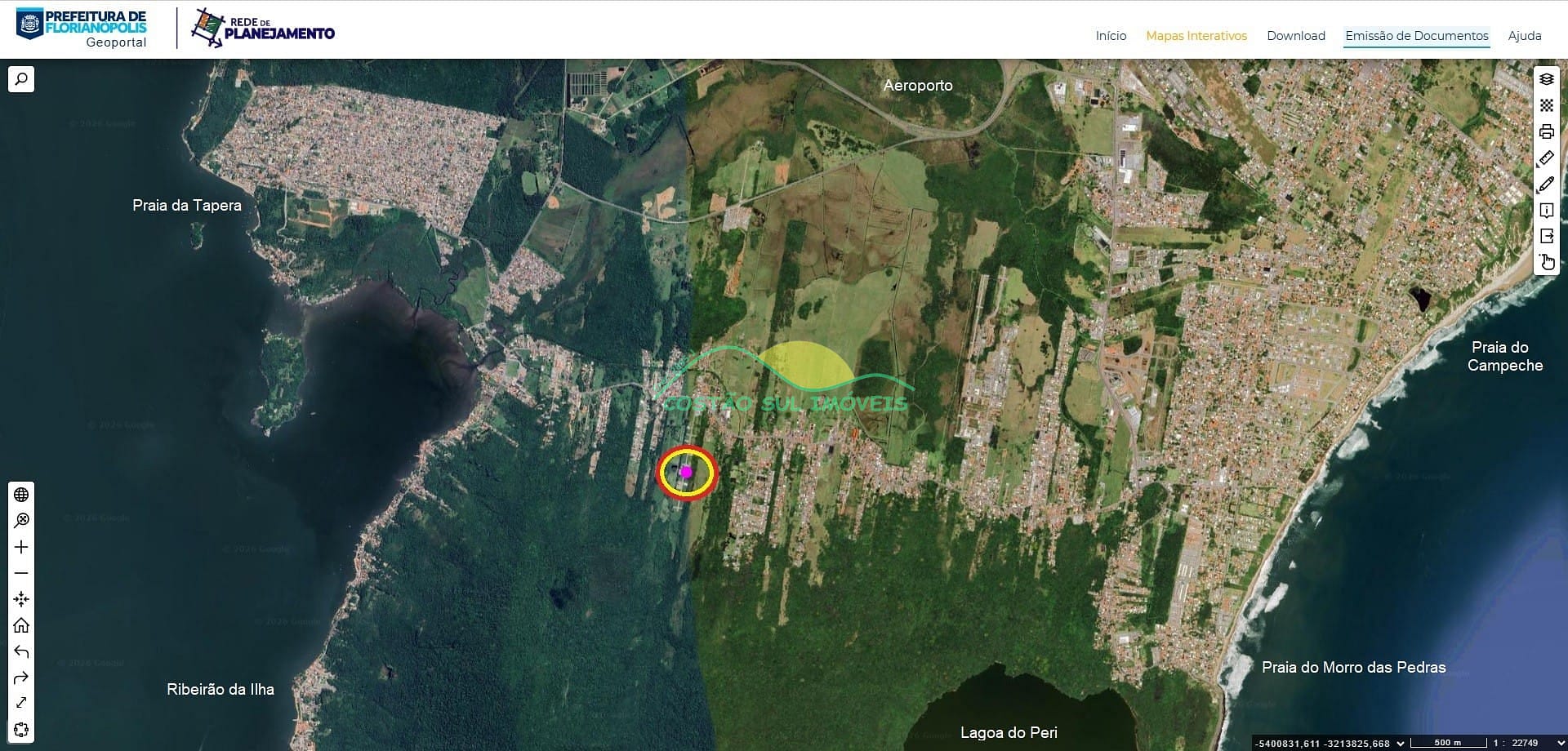Toggle the pointing hand select tool
Screen dimensions: 1568x751
(1546, 262)
